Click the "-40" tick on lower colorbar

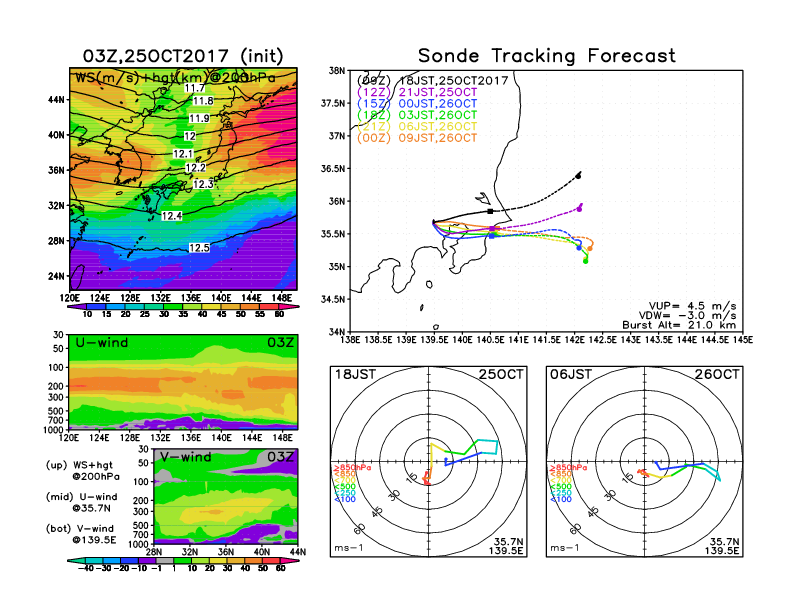(86, 569)
